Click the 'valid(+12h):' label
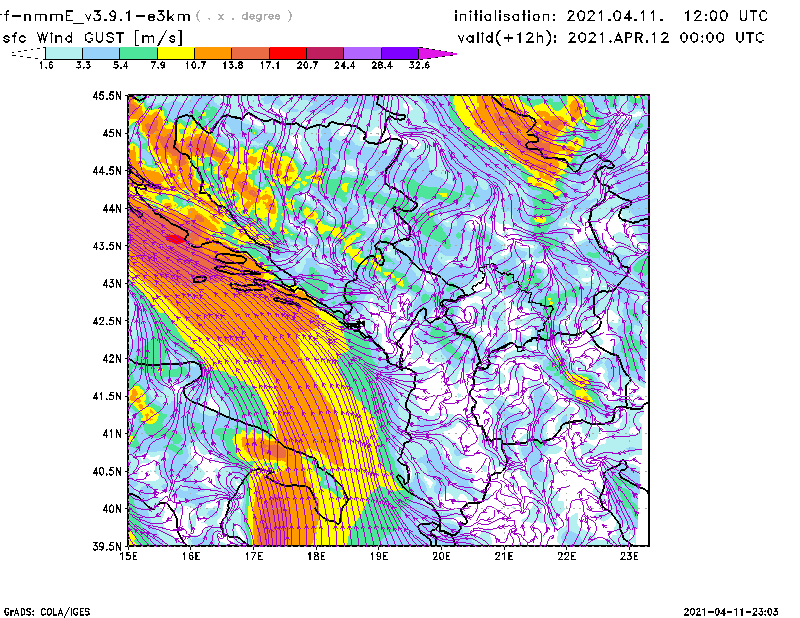The image size is (800, 618). [x=507, y=38]
